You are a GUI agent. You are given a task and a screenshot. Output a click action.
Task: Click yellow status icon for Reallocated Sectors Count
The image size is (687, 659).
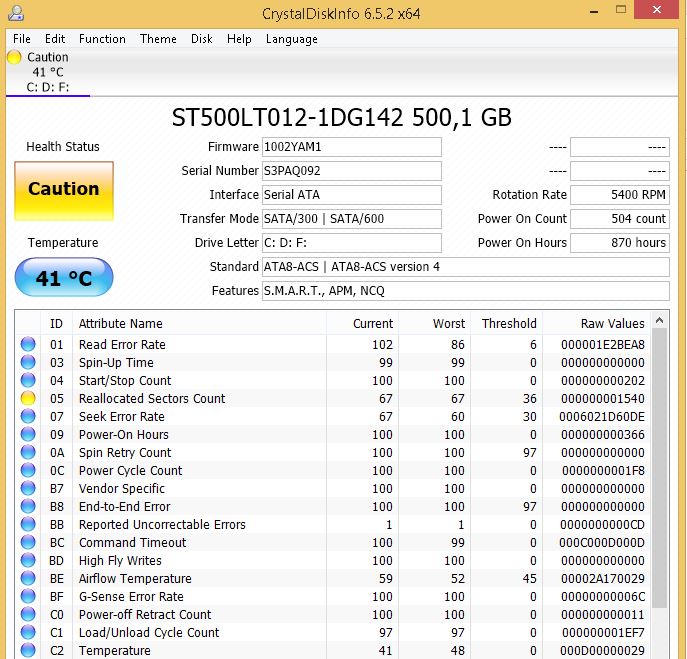[x=28, y=398]
